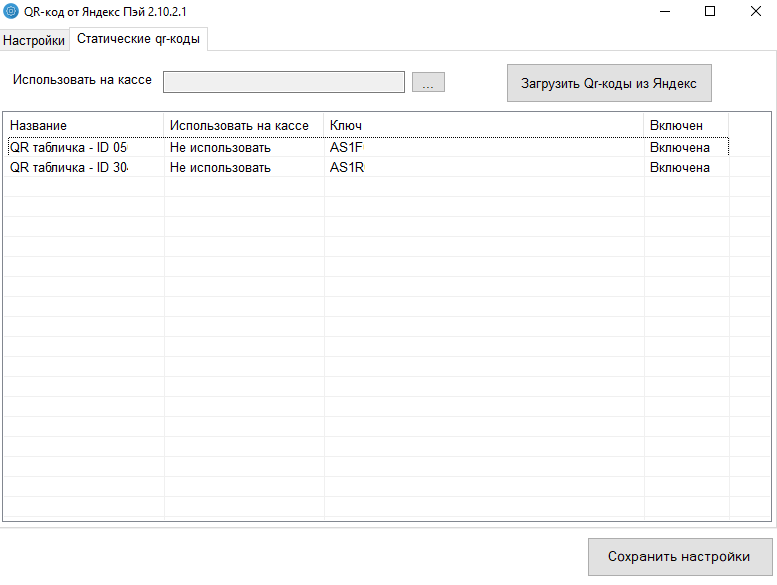Select the Статические qr-коды tab
777x585 pixels.
[138, 39]
